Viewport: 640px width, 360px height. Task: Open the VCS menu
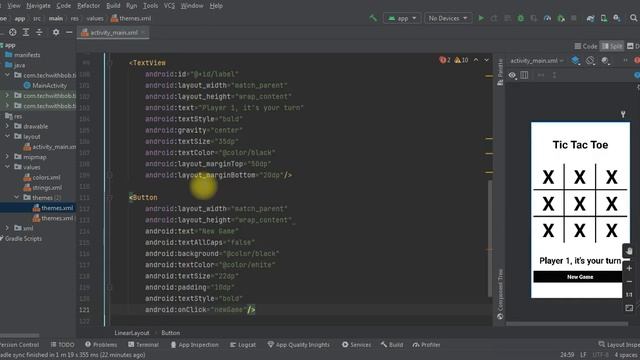169,6
